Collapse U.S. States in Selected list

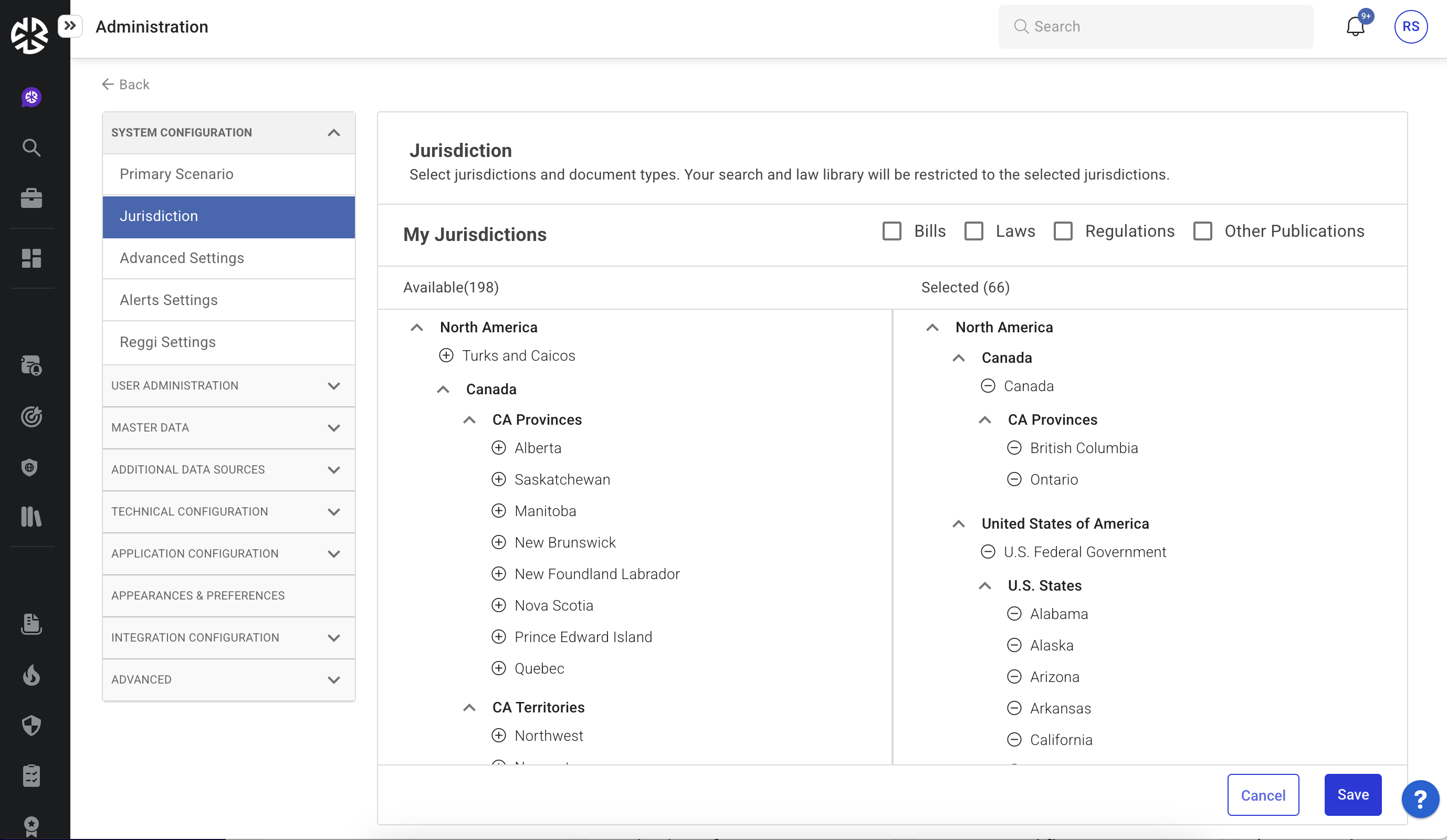coord(985,586)
